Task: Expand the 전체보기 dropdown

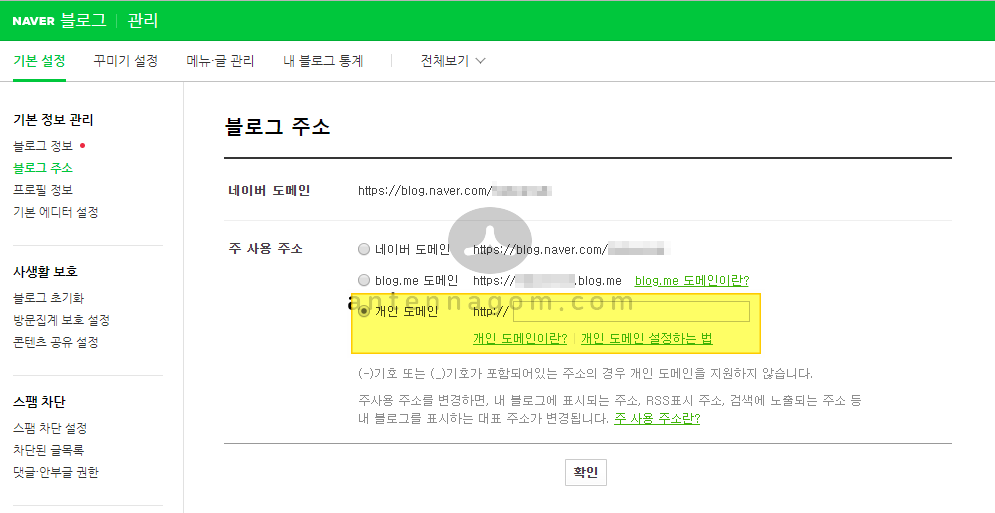Action: click(x=452, y=61)
